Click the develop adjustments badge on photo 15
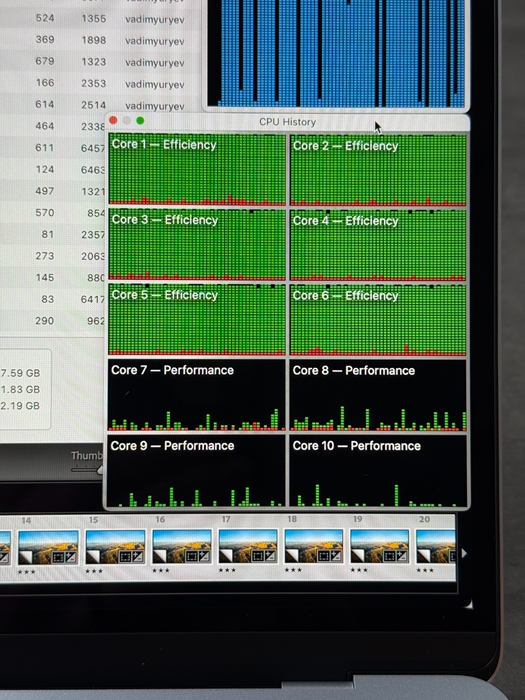The height and width of the screenshot is (700, 525). pyautogui.click(x=137, y=557)
